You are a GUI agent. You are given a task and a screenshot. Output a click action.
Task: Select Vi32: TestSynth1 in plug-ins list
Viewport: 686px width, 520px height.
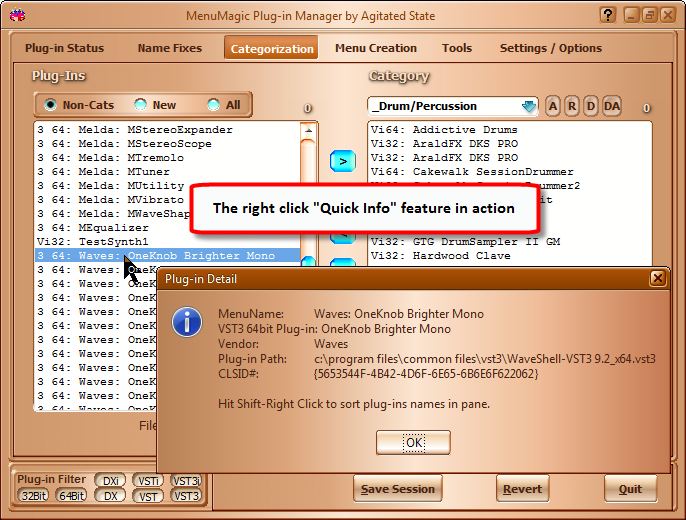[167, 242]
